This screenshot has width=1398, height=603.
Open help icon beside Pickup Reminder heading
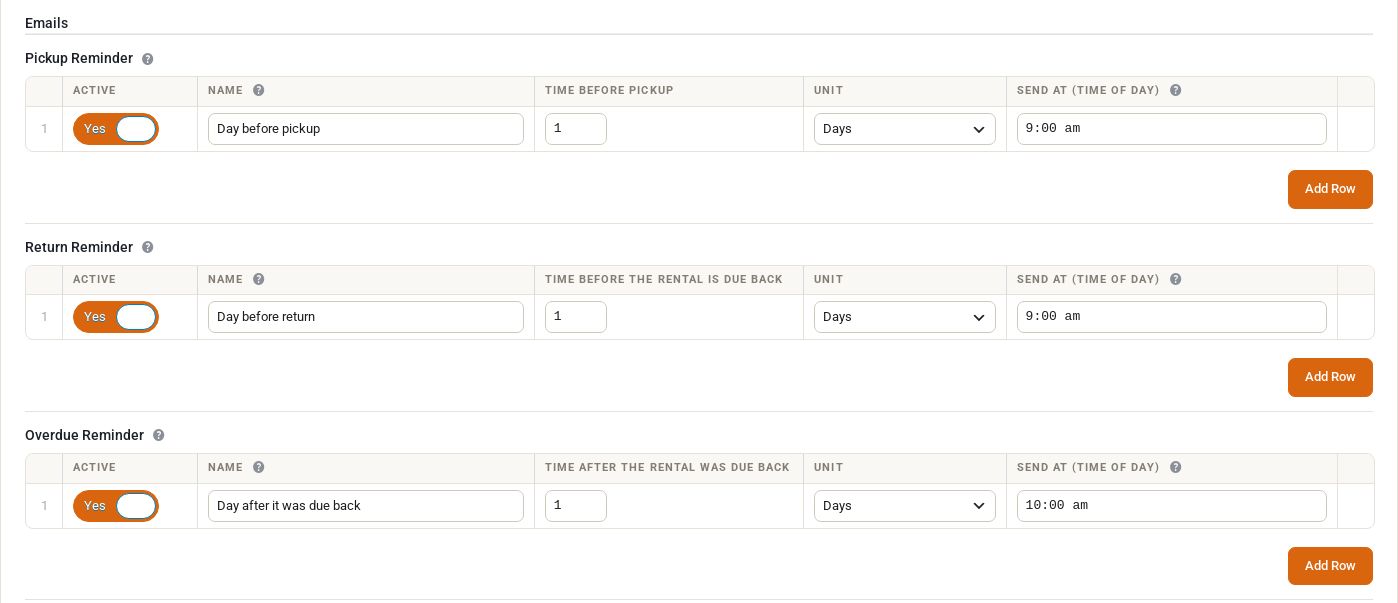[148, 59]
